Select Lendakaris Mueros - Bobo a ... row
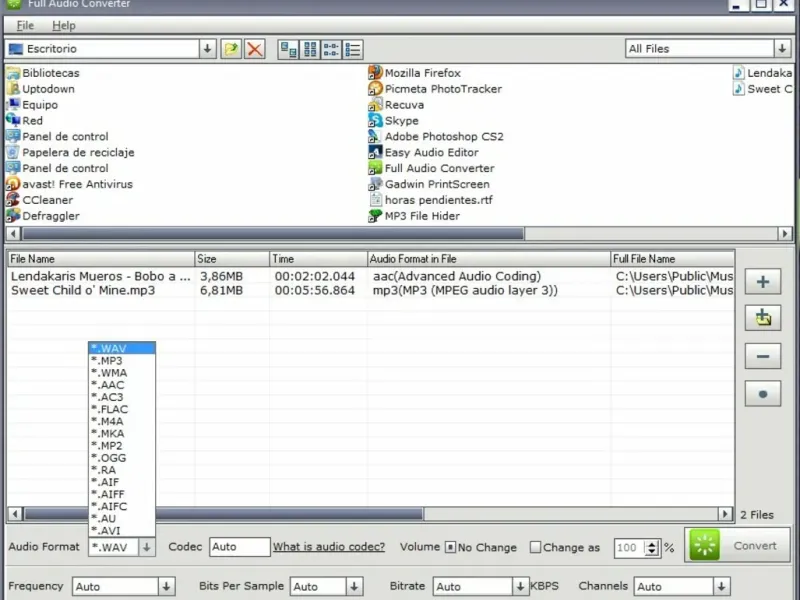Screen dimensions: 800x600 pyautogui.click(x=371, y=276)
